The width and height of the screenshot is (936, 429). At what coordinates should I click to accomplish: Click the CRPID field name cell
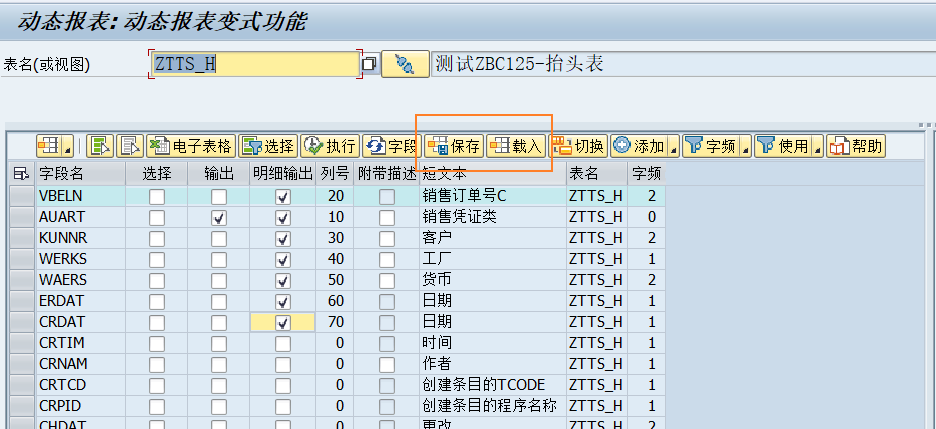coord(80,406)
